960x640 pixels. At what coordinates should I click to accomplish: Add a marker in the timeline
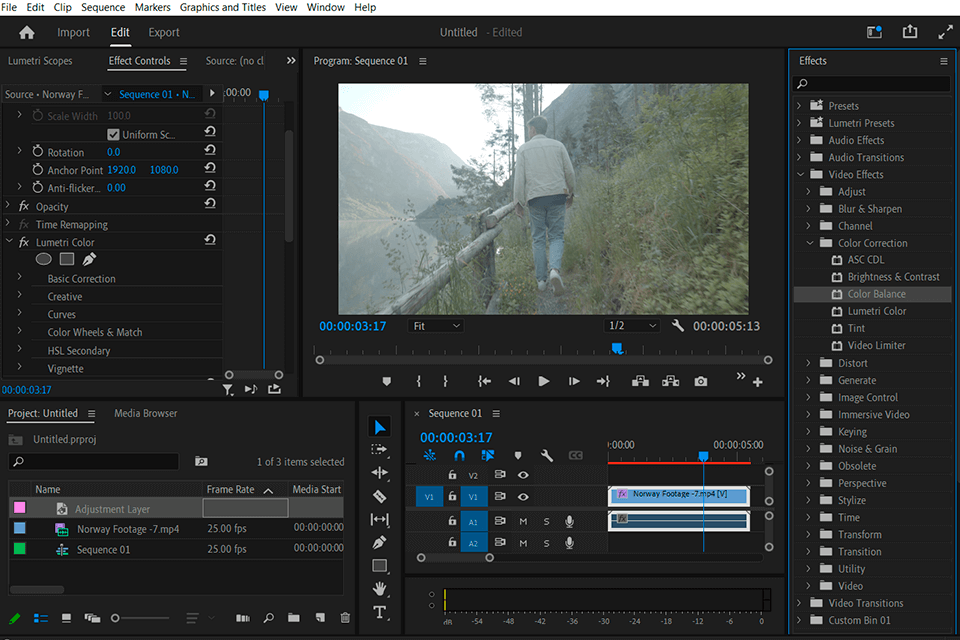[x=518, y=456]
